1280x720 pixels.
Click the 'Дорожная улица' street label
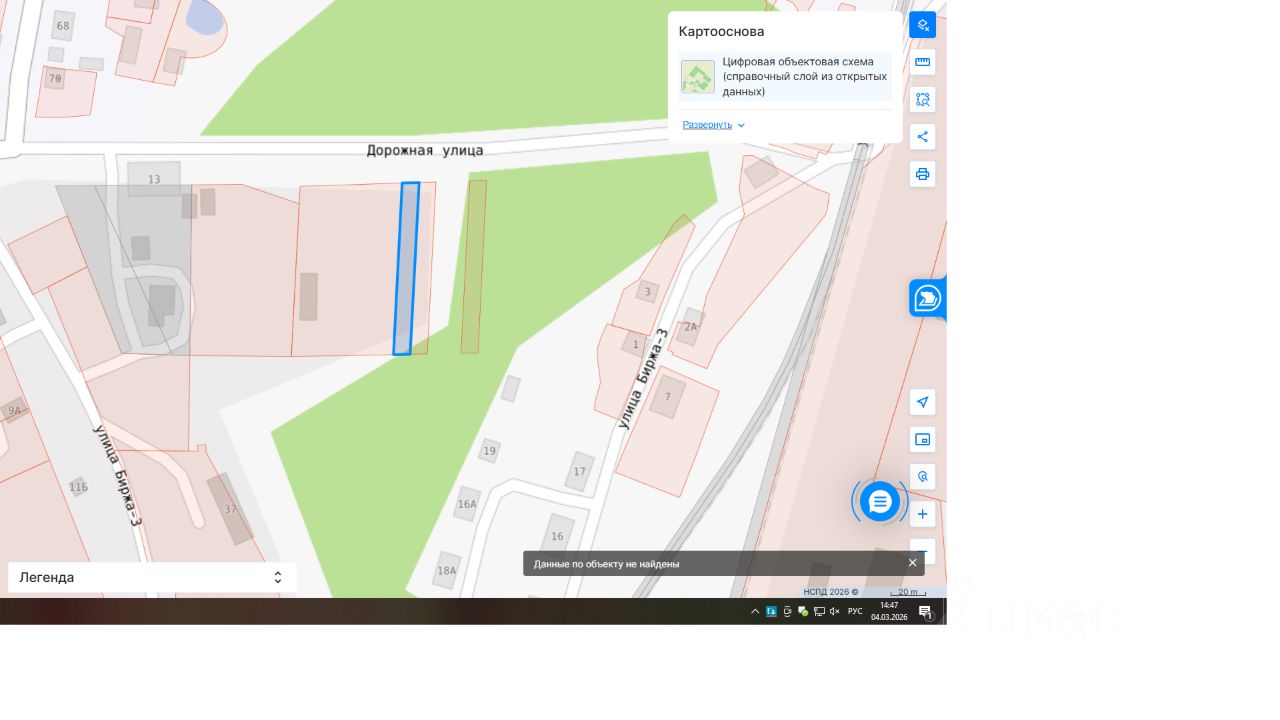coord(425,150)
